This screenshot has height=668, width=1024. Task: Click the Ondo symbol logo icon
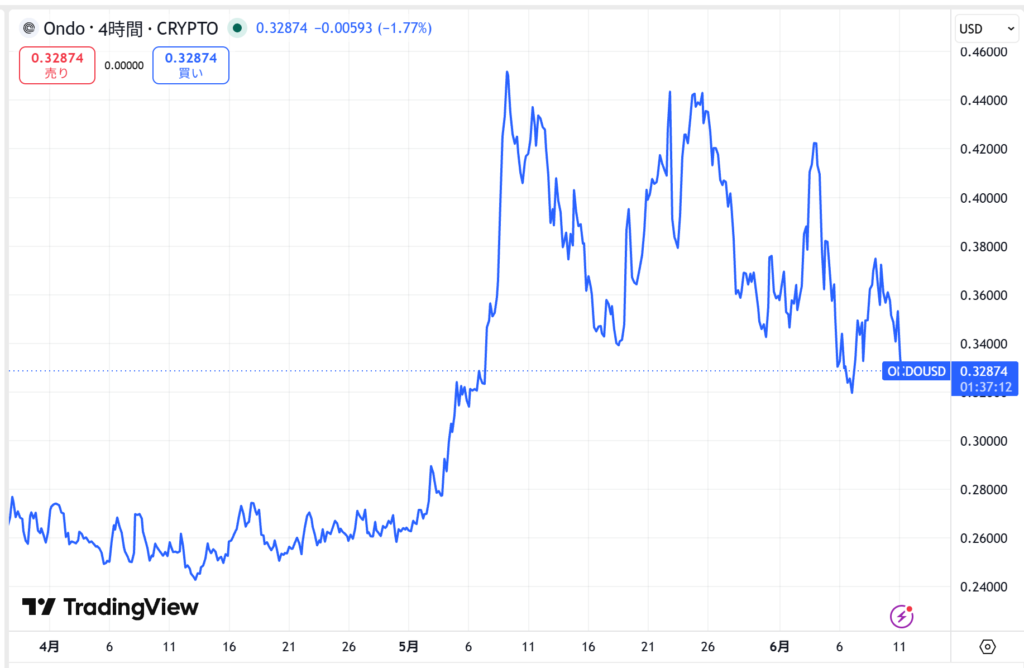coord(29,28)
